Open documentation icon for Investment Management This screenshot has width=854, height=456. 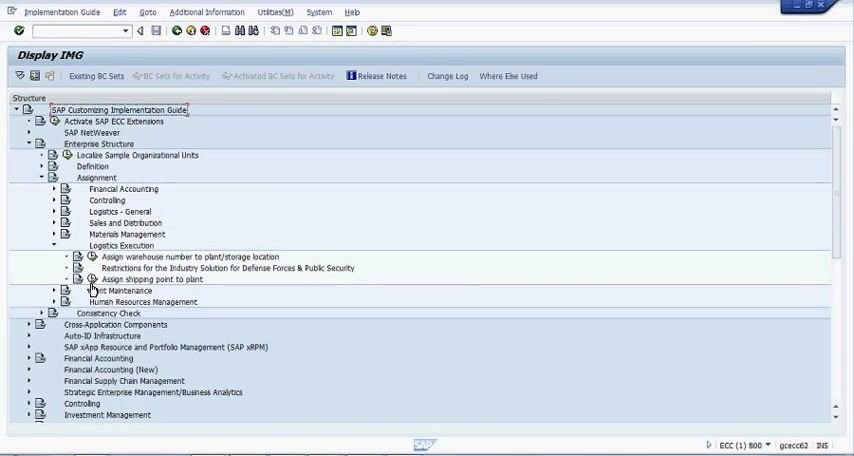[40, 415]
